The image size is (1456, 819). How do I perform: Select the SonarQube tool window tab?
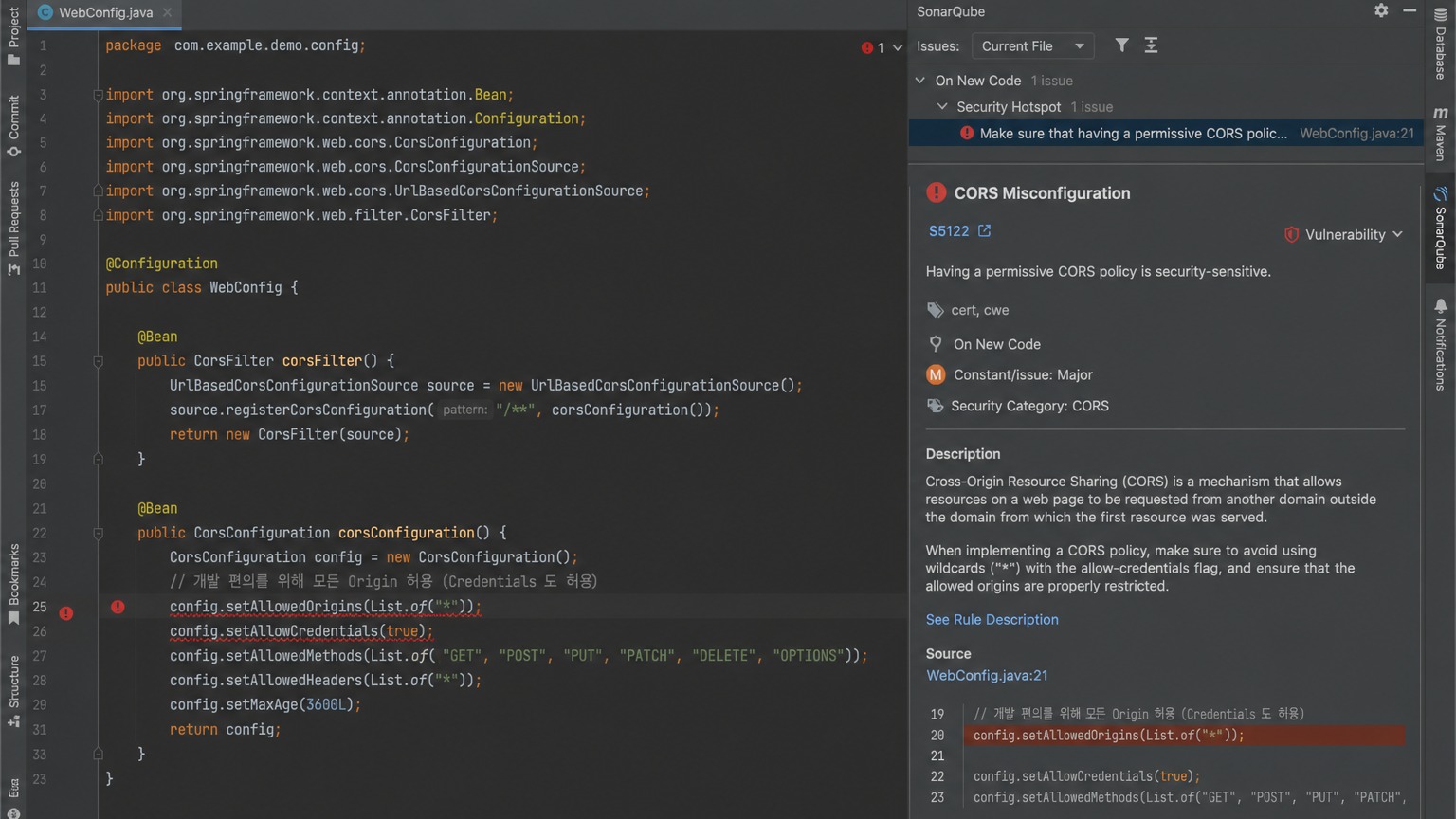tap(1440, 228)
